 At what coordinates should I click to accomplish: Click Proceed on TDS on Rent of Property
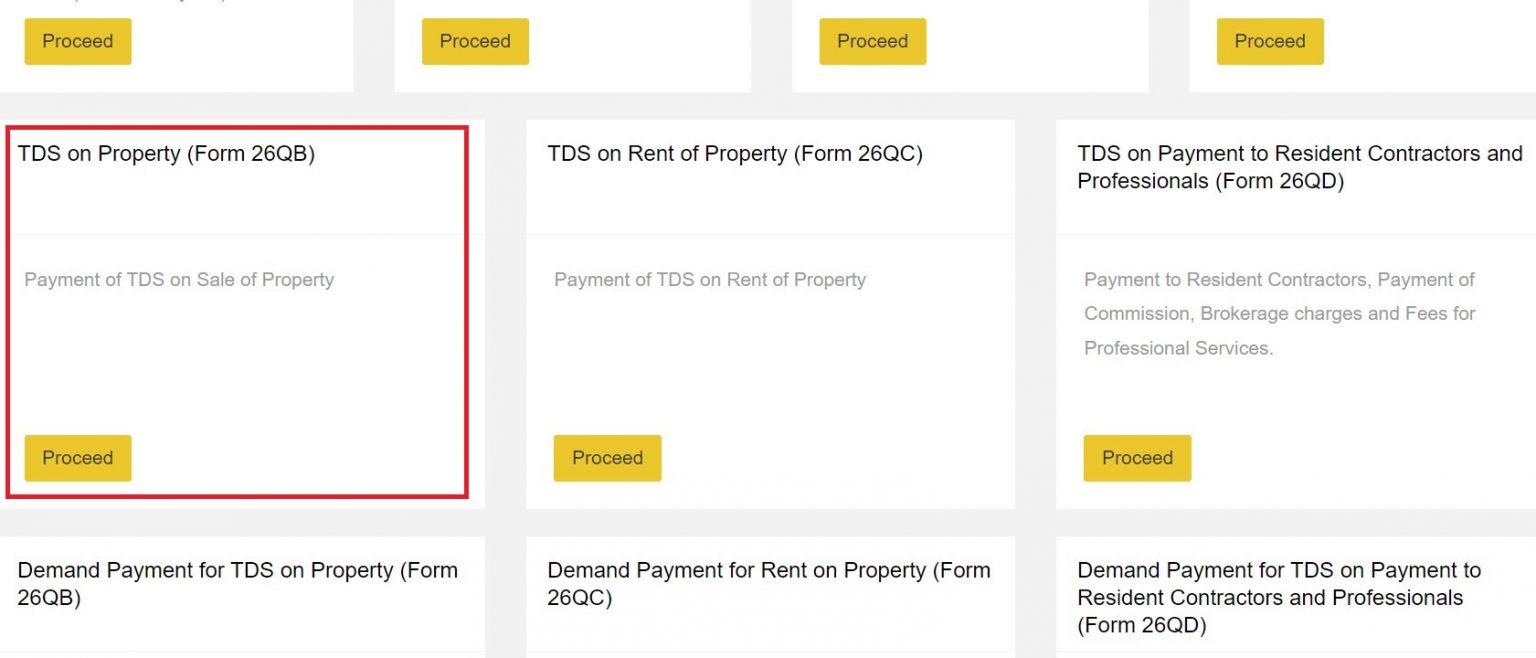607,457
